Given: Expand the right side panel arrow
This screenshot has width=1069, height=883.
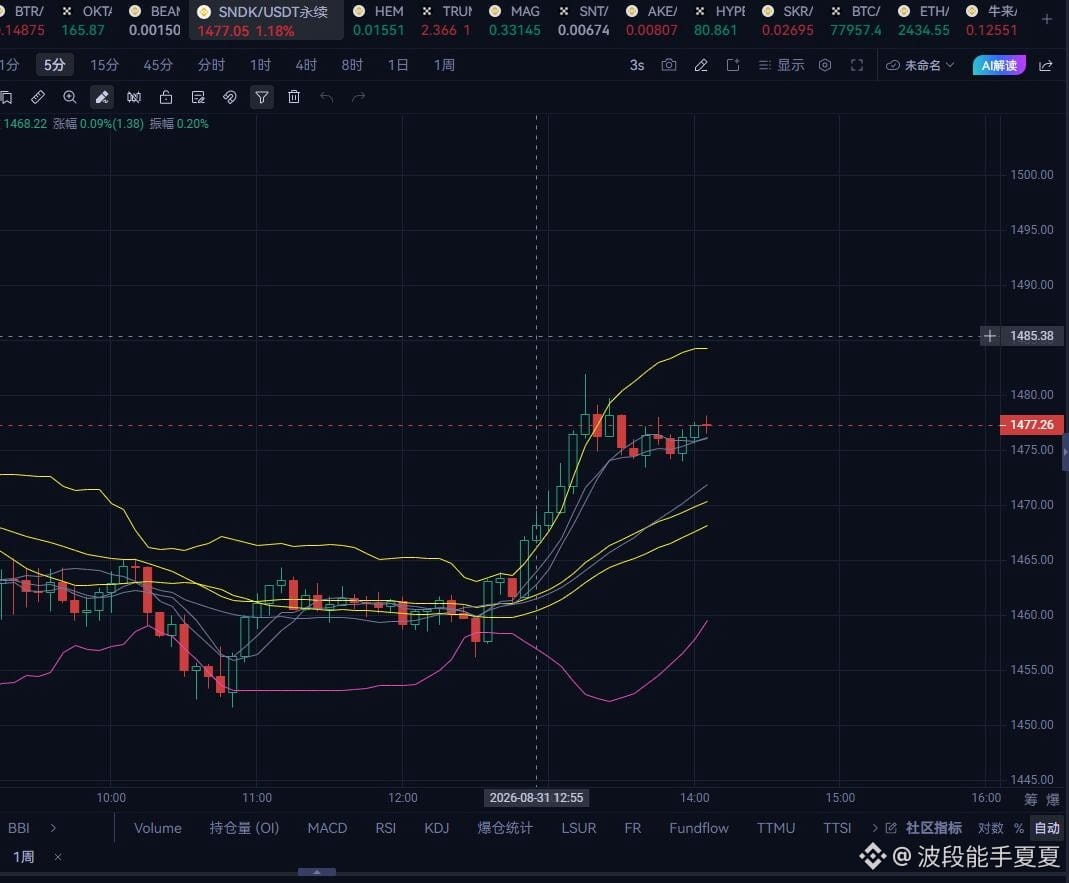Looking at the screenshot, I should [x=1065, y=452].
